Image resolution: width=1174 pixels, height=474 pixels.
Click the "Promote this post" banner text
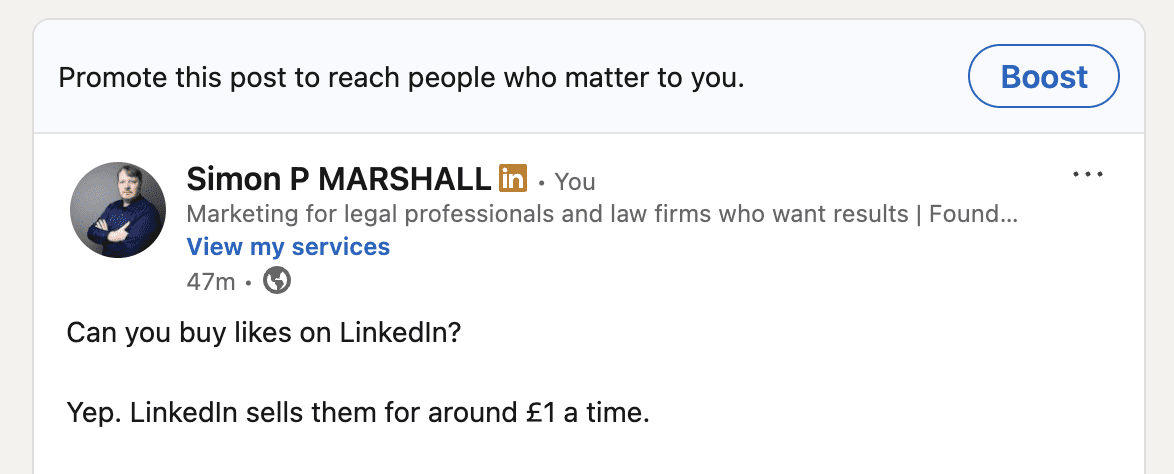click(400, 77)
